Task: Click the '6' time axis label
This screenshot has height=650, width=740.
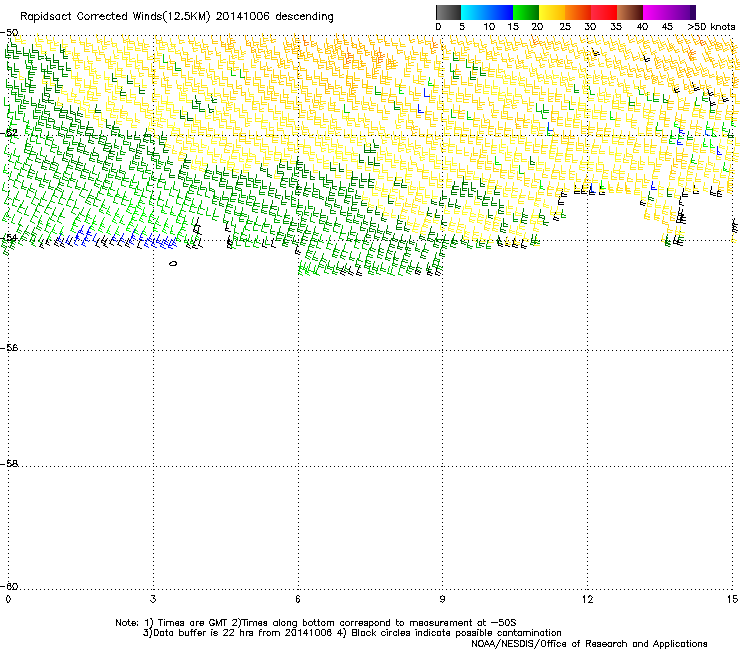Action: [298, 599]
